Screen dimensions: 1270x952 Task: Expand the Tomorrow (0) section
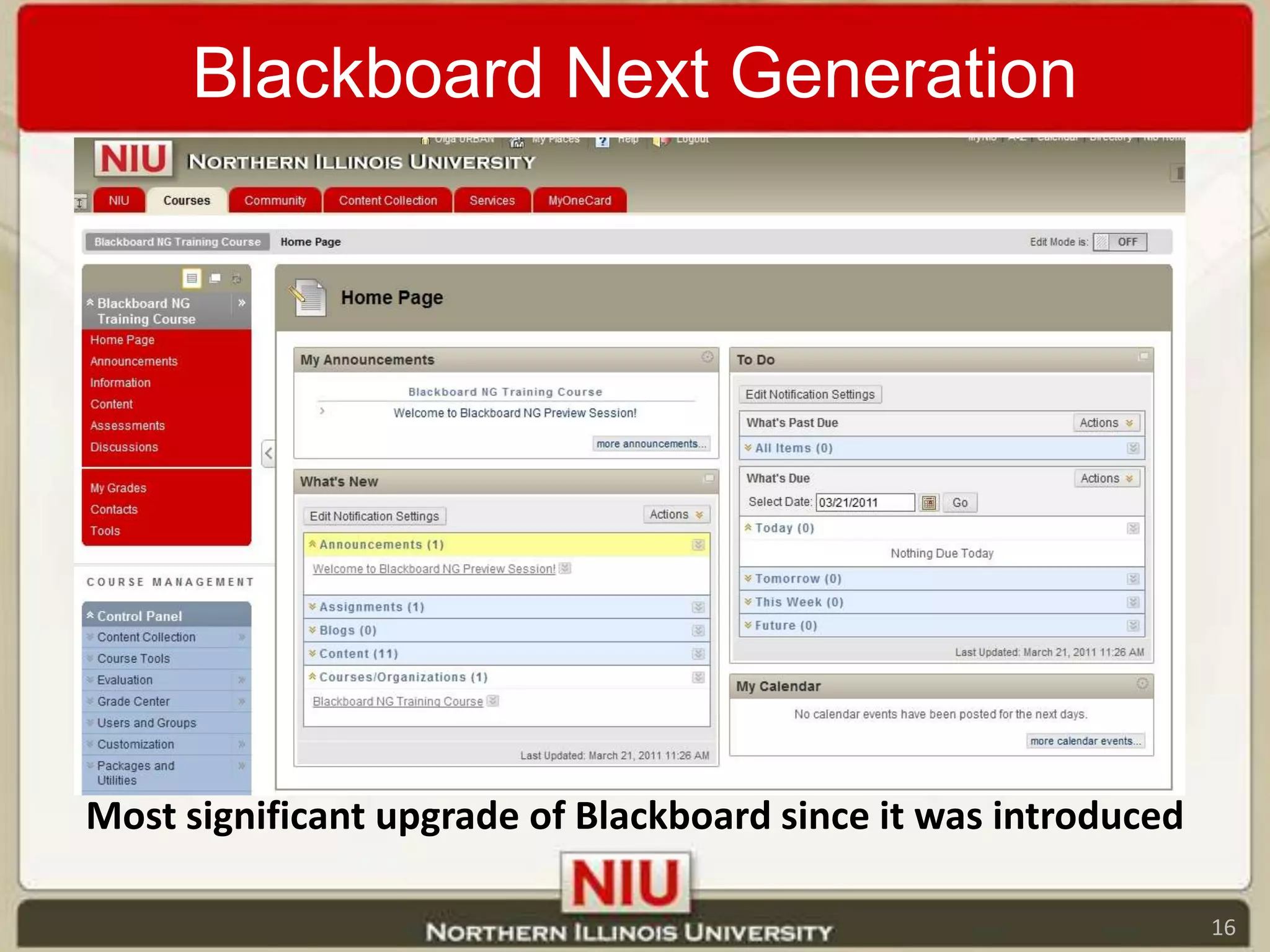pyautogui.click(x=748, y=578)
